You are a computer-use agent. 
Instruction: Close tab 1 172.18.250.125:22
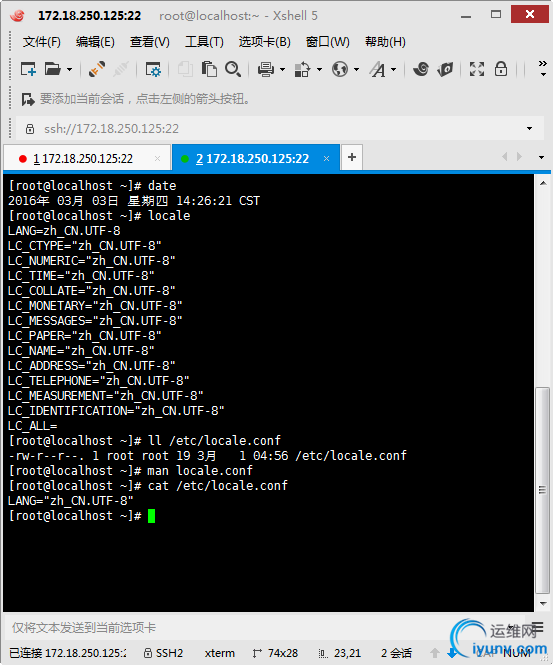pyautogui.click(x=157, y=159)
